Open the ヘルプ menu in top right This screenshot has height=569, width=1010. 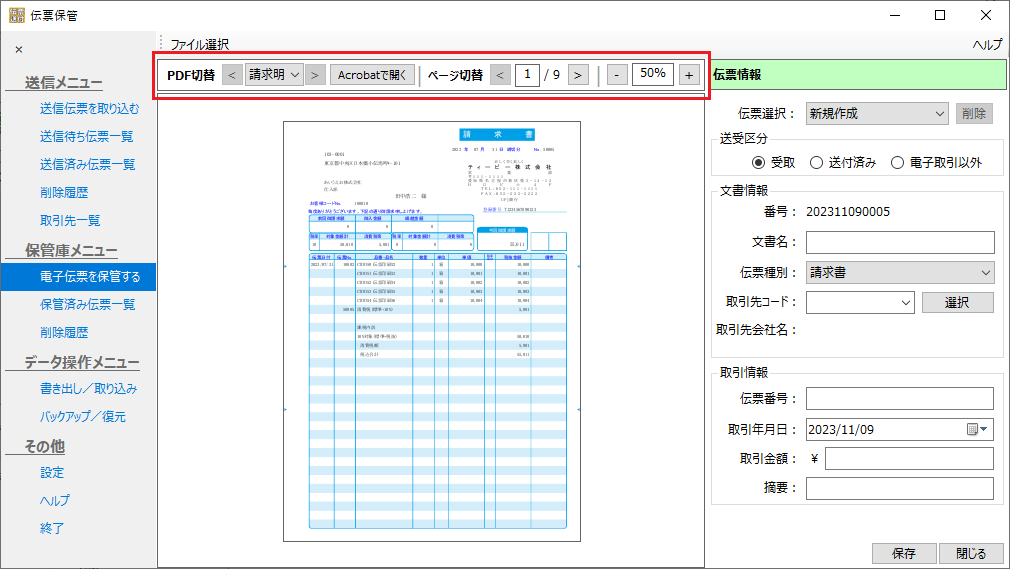[x=987, y=44]
